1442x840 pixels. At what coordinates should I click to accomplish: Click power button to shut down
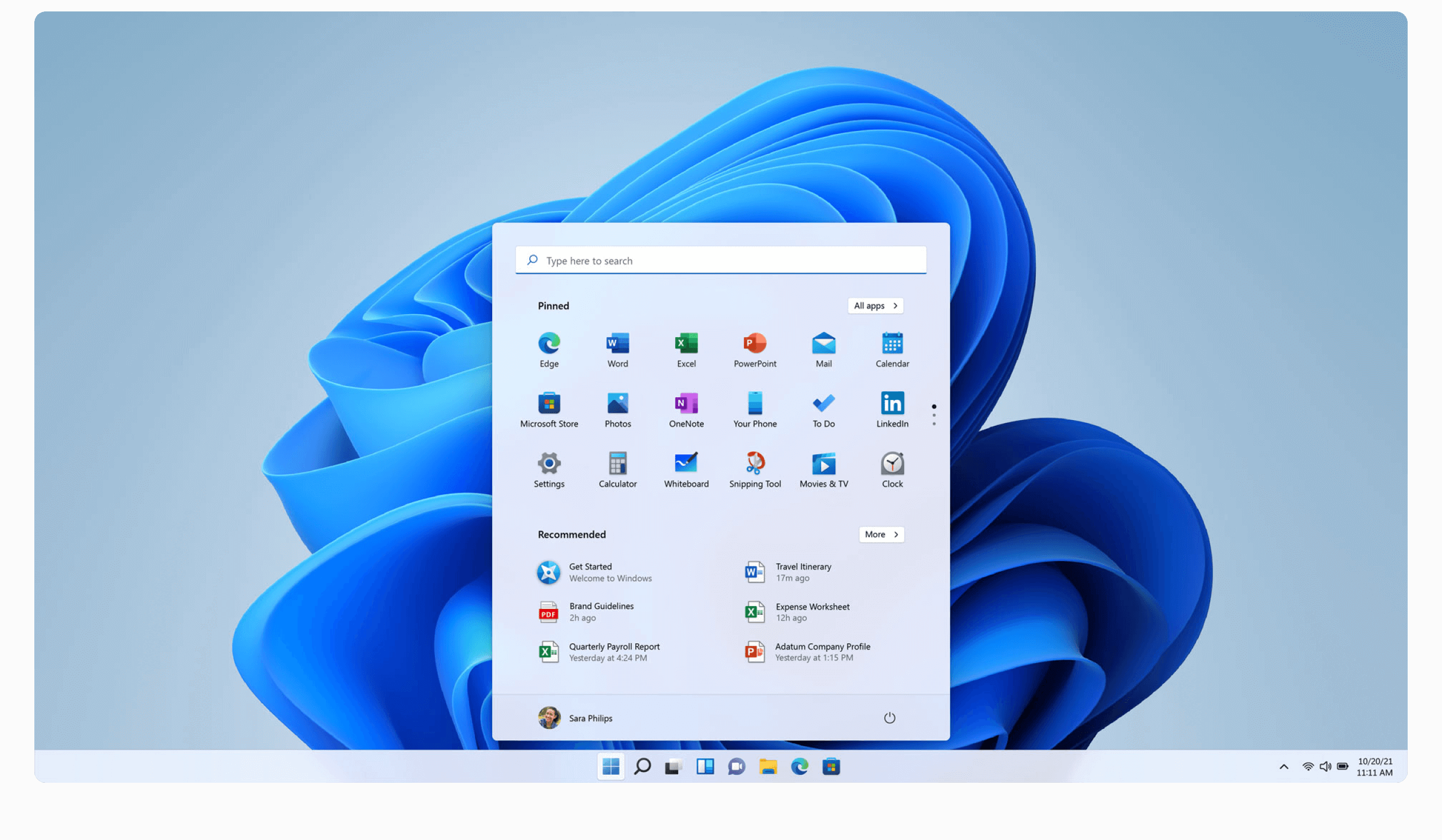[x=889, y=718]
